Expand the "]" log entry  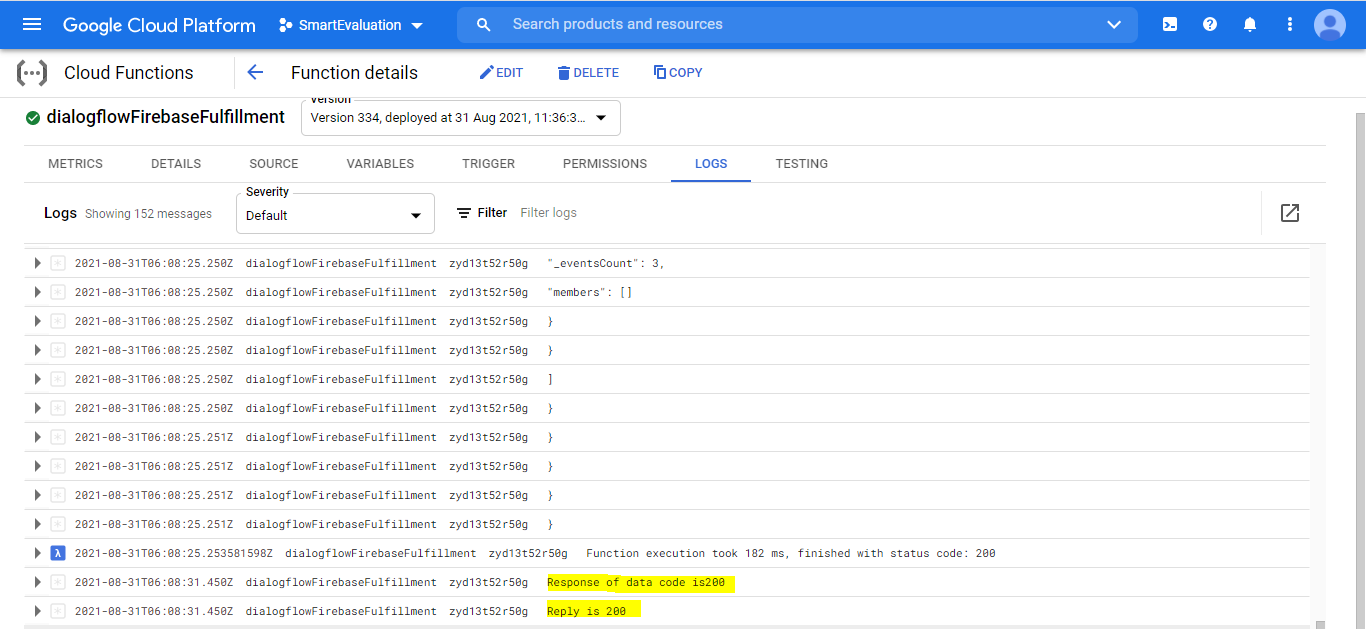38,379
